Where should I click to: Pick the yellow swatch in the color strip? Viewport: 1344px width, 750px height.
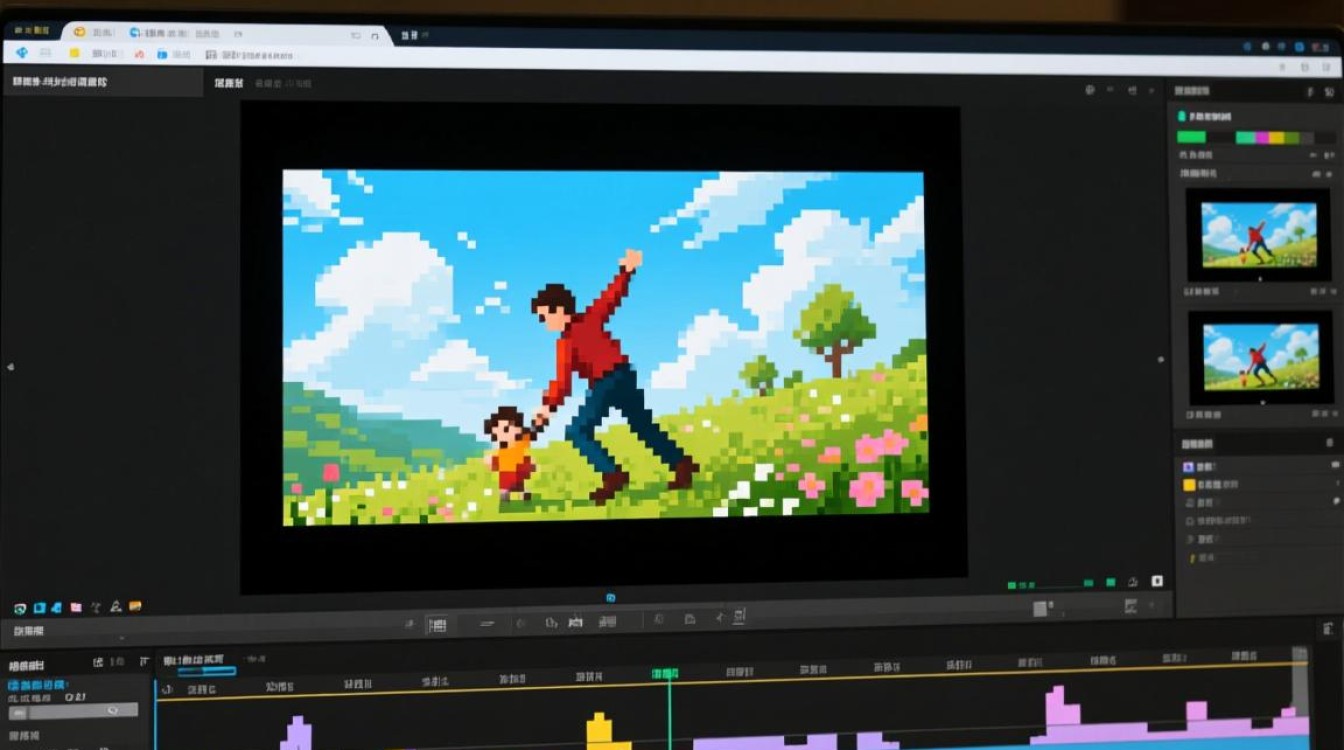(x=1275, y=137)
